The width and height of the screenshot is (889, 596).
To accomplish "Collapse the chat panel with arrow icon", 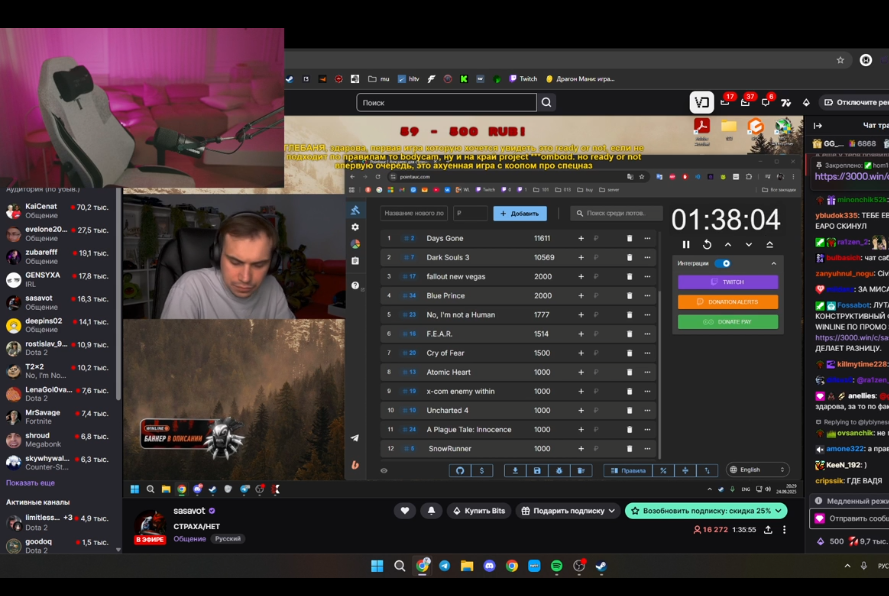I will [818, 125].
